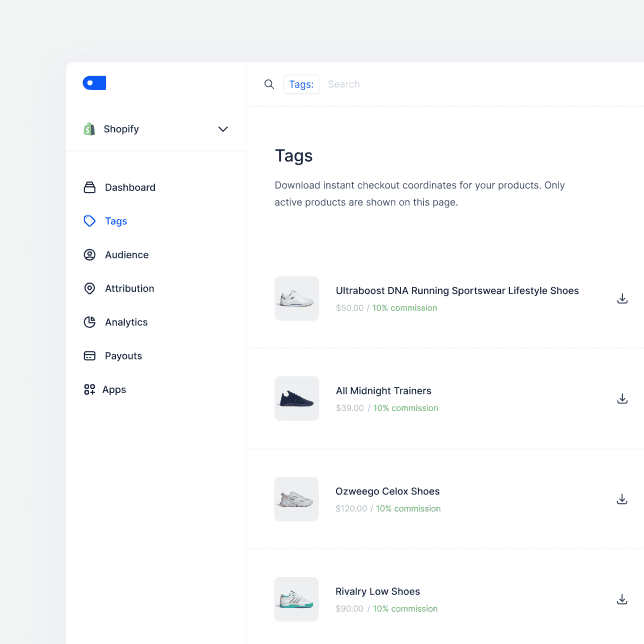Click the magnifier search icon
Image resolution: width=644 pixels, height=644 pixels.
(x=269, y=84)
